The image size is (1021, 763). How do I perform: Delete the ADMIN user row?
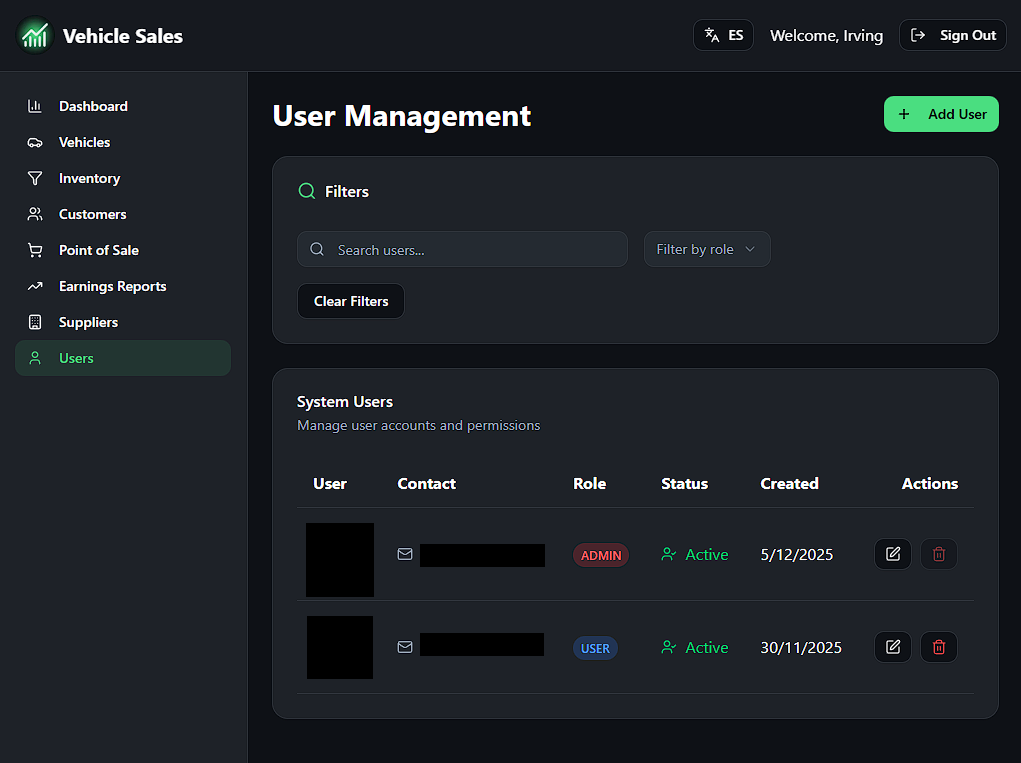[938, 554]
